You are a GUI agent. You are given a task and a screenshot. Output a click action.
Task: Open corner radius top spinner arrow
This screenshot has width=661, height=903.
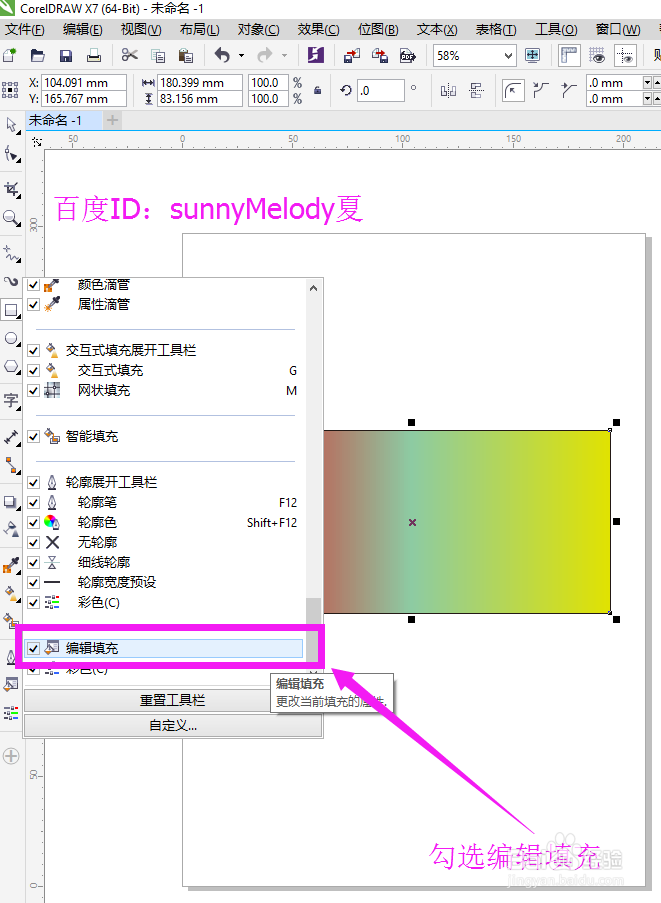pos(647,82)
